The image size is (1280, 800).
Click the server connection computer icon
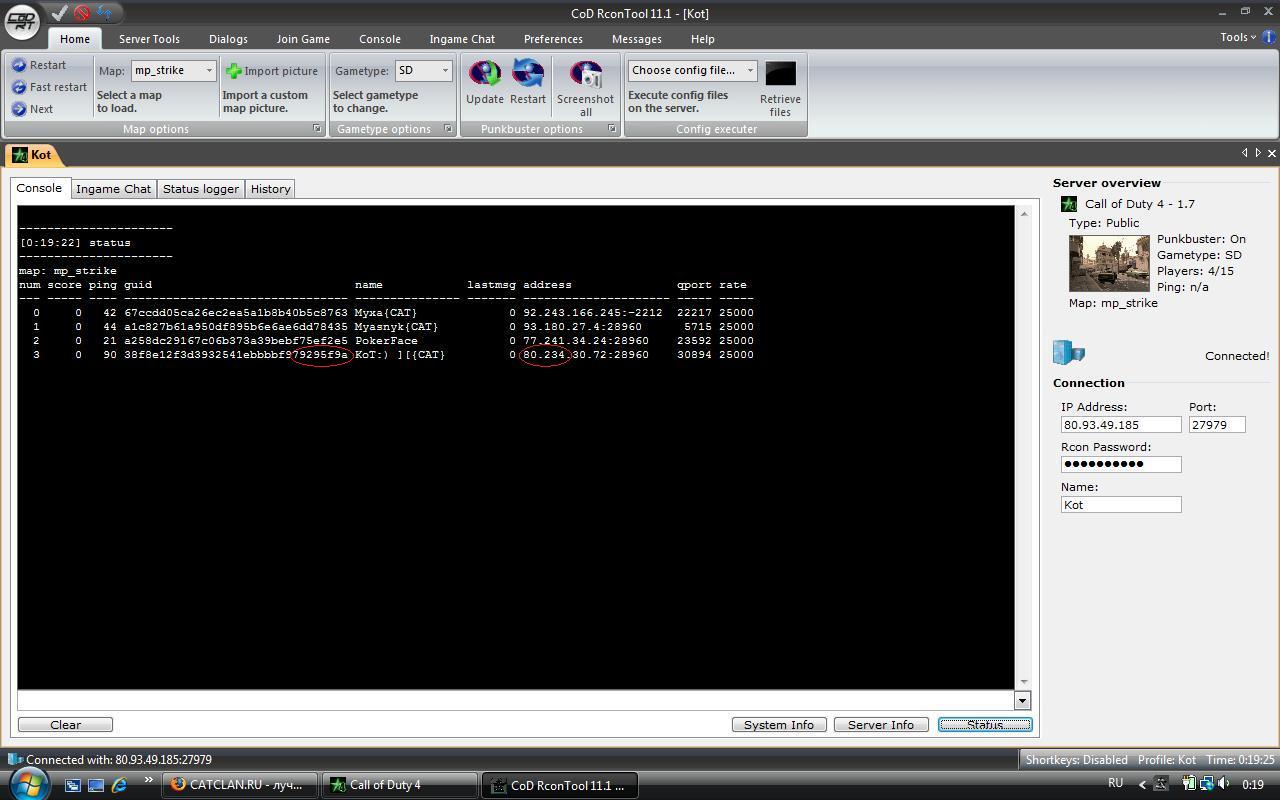[1068, 353]
